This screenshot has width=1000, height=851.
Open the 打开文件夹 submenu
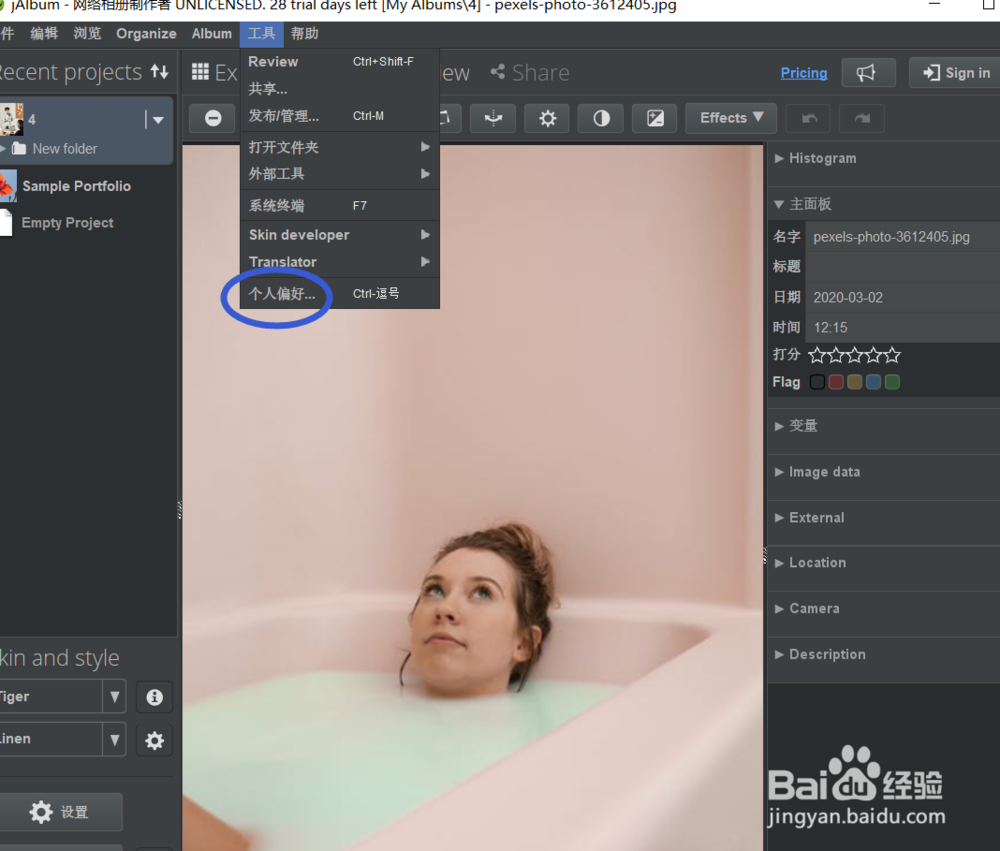pos(339,147)
